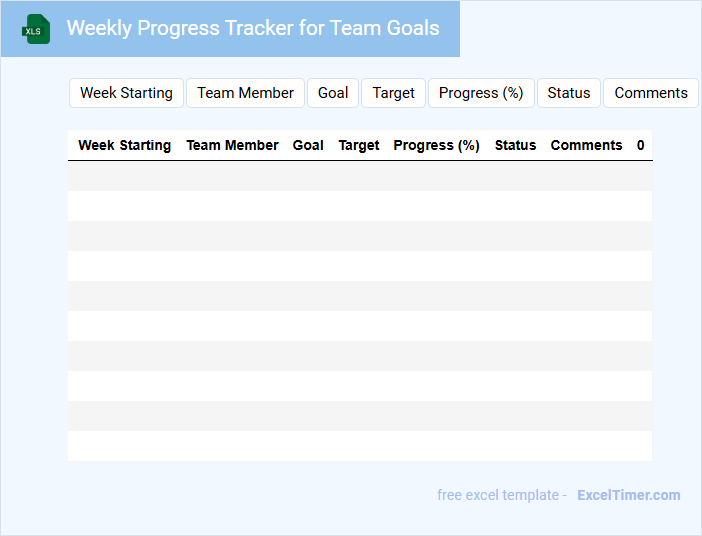Viewport: 702px width, 536px height.
Task: Select the Comments table column header
Action: (x=586, y=145)
